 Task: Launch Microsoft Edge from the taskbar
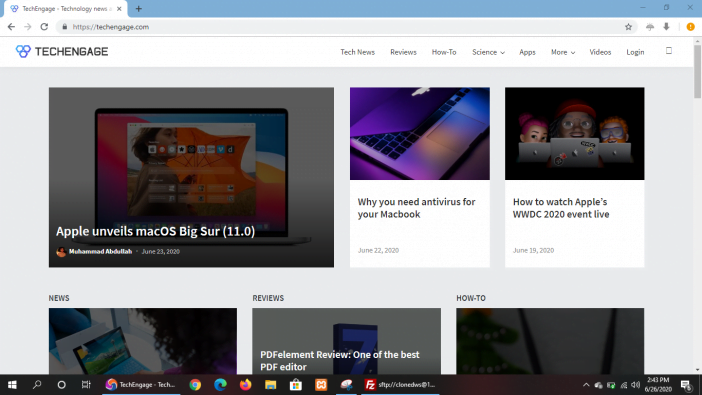pyautogui.click(x=220, y=385)
